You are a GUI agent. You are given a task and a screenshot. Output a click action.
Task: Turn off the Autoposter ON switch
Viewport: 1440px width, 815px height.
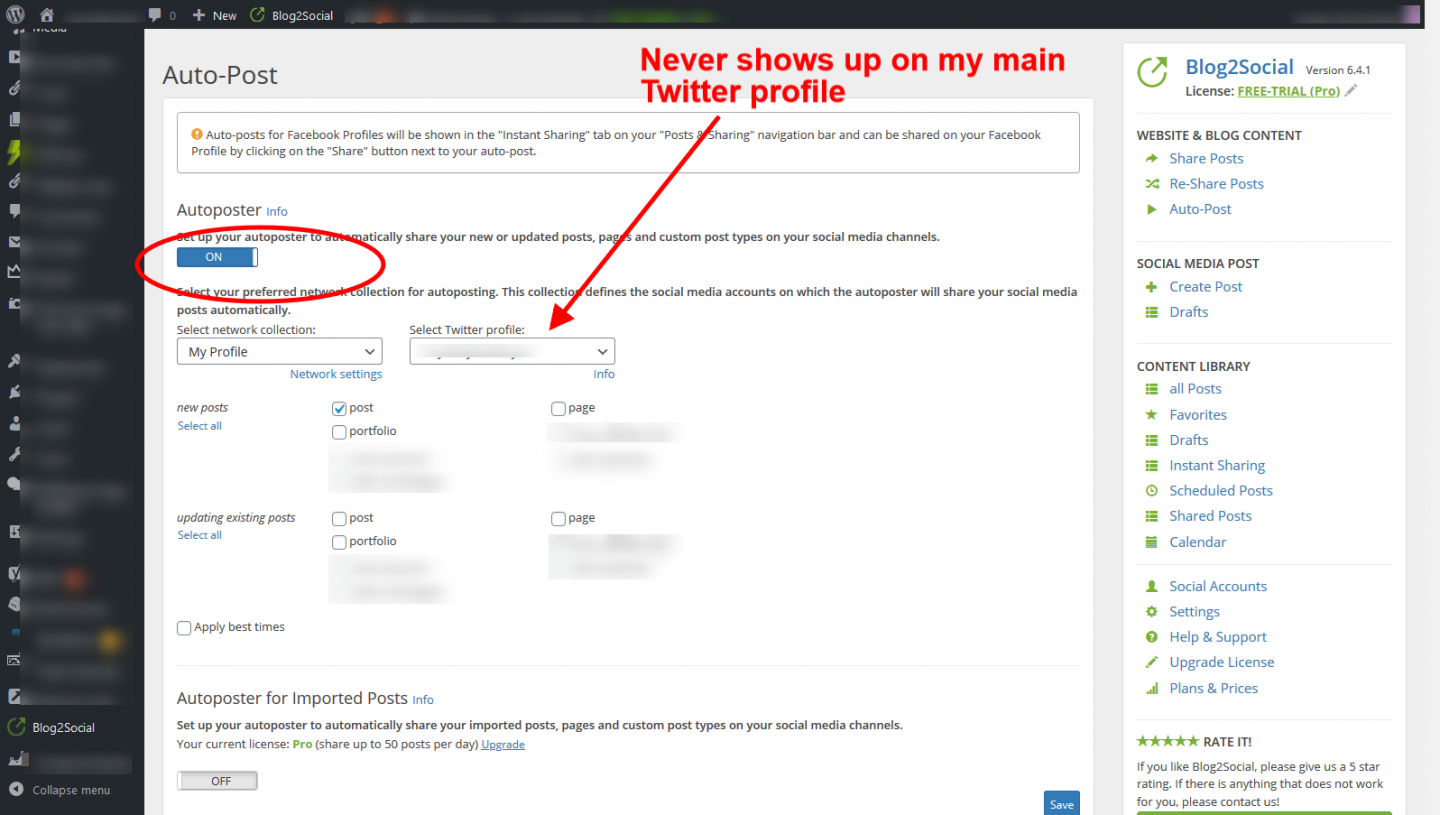point(217,257)
